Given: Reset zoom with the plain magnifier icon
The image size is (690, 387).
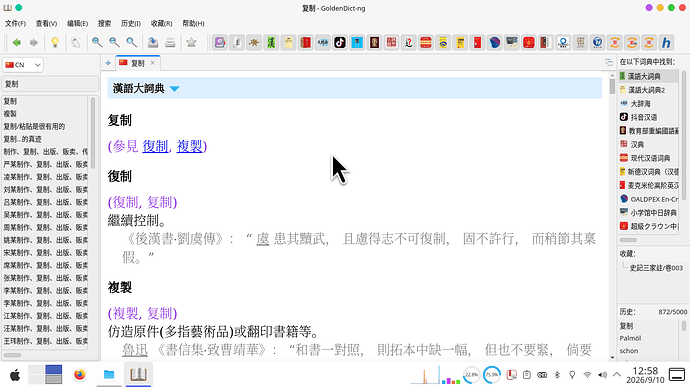Looking at the screenshot, I should click(131, 42).
